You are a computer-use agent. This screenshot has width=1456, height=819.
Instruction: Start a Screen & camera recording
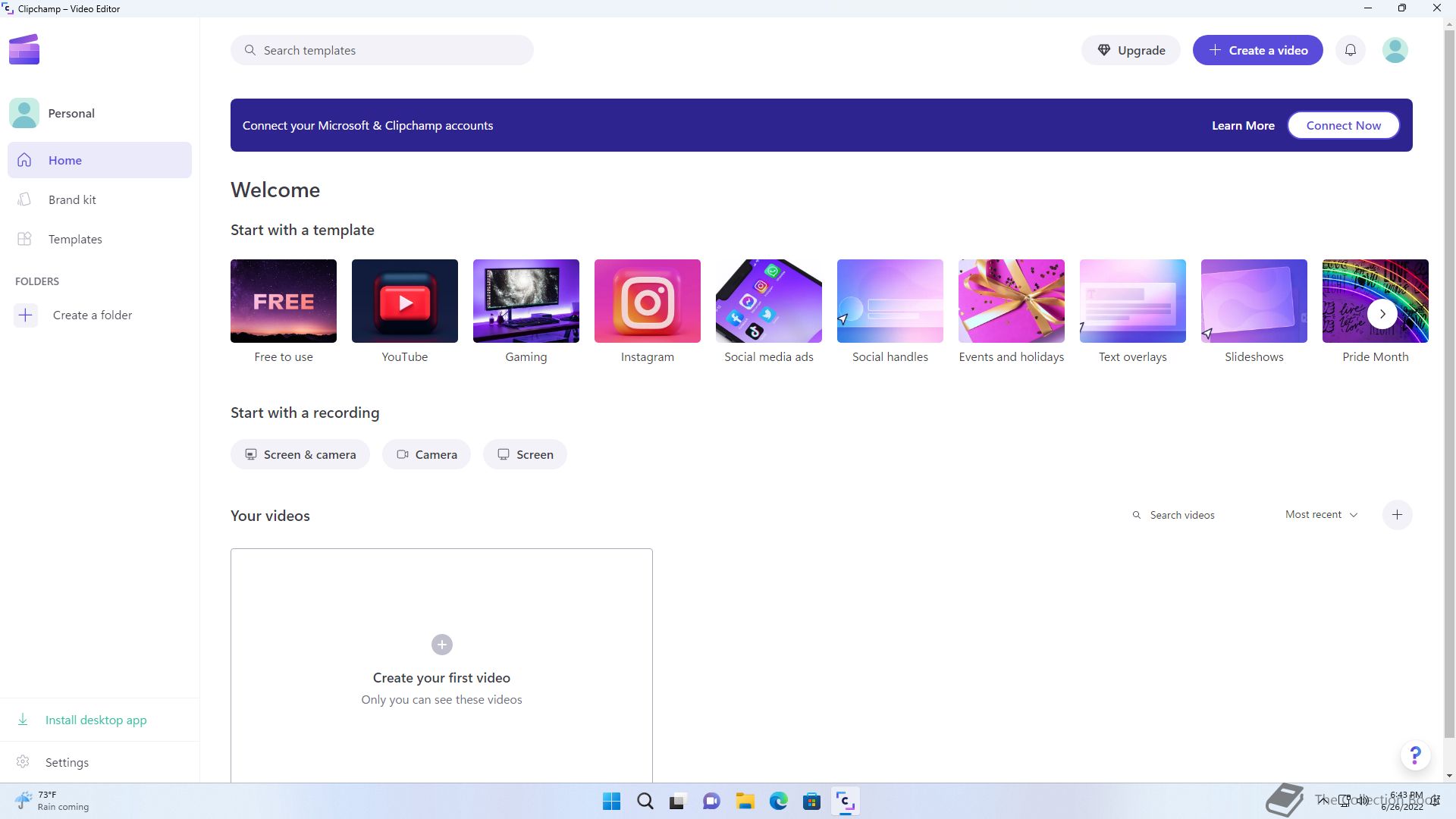tap(300, 454)
